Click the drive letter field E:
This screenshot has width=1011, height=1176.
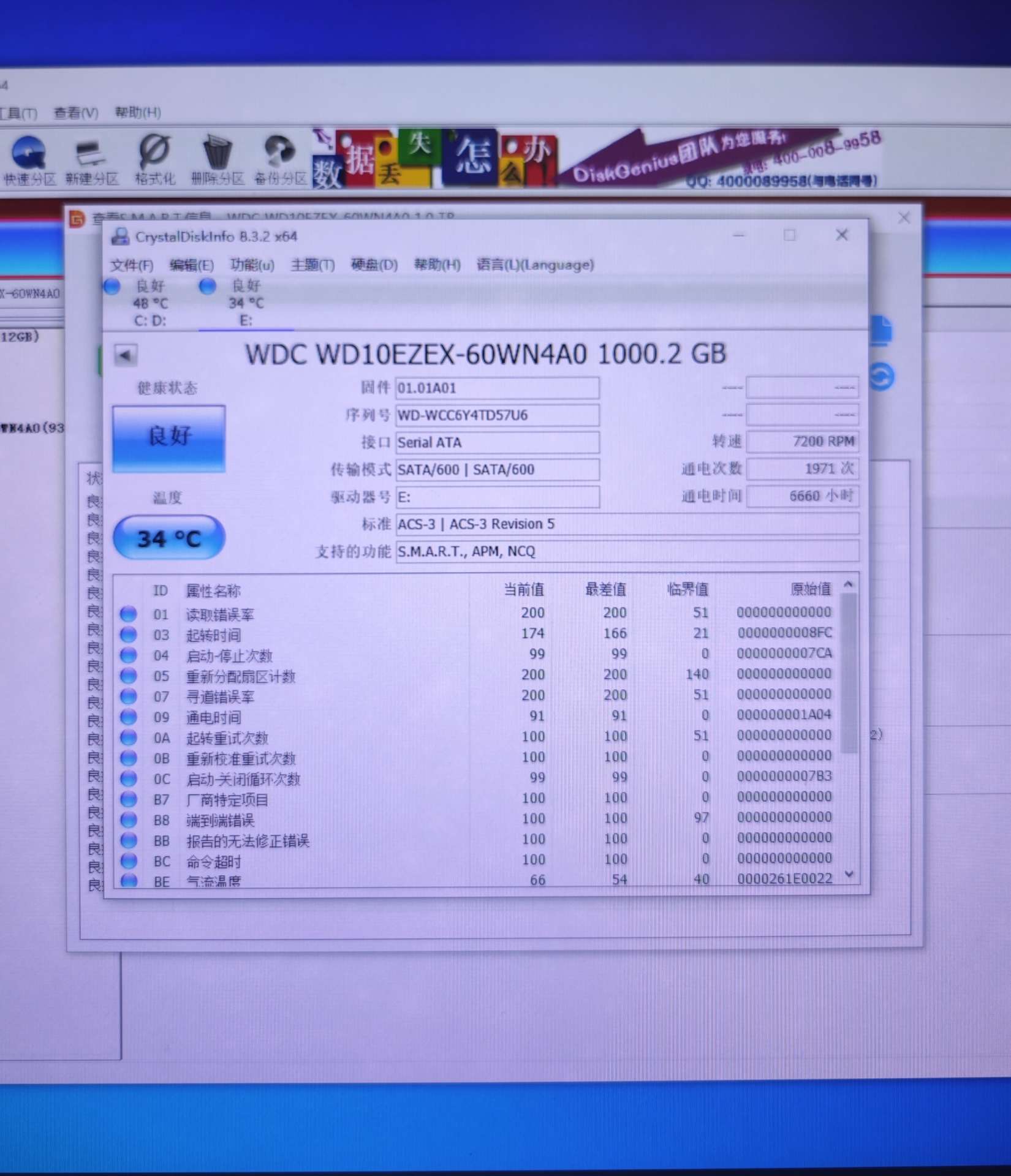[x=498, y=497]
